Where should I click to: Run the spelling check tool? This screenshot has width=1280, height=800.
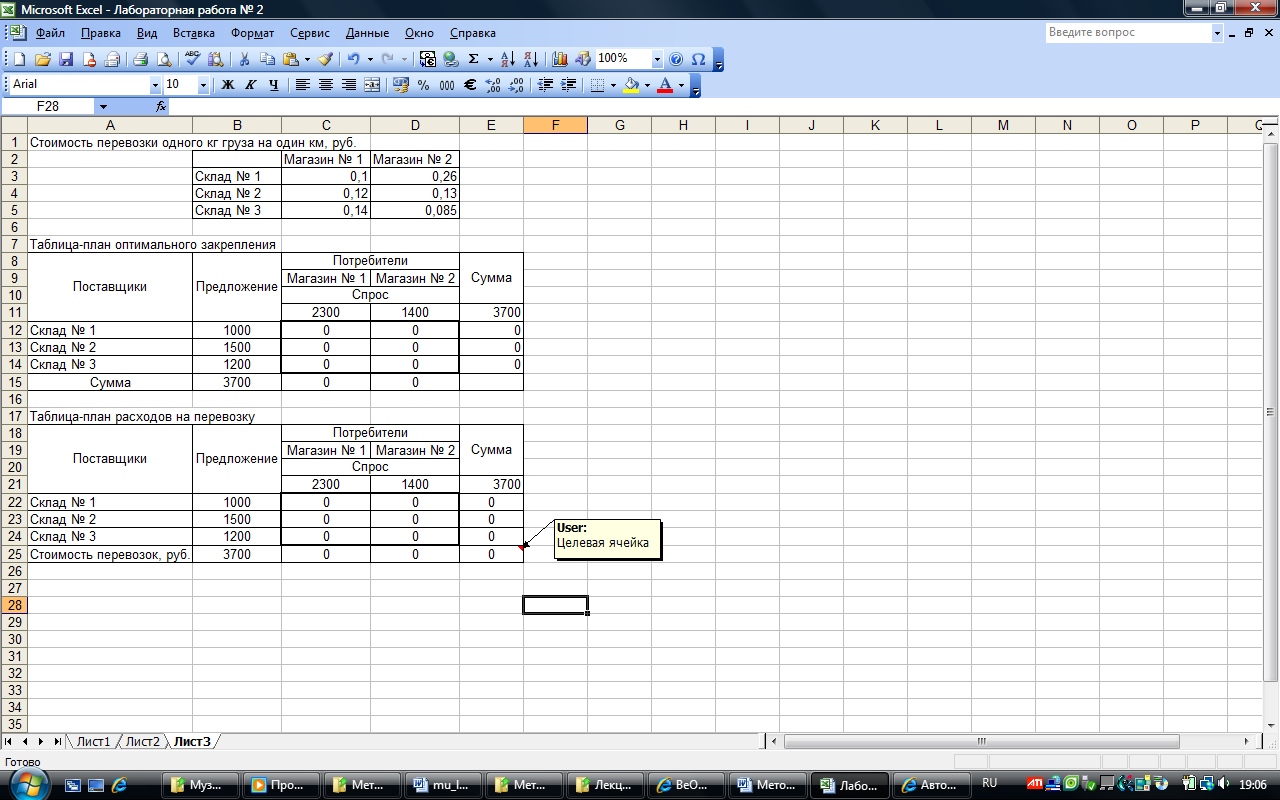[x=192, y=59]
